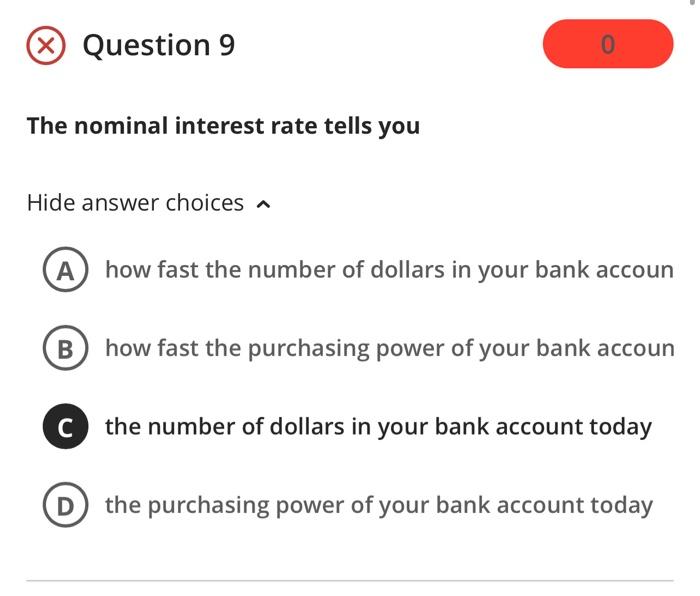
Task: Click the red score badge showing 0
Action: (607, 45)
